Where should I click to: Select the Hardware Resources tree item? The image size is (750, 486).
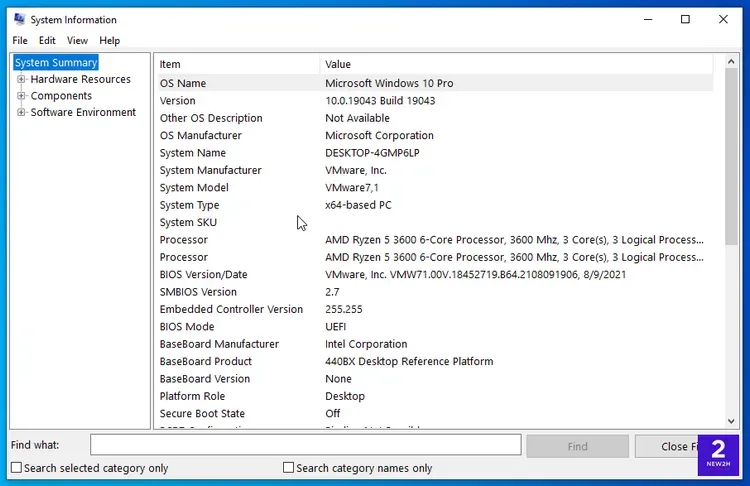[80, 79]
